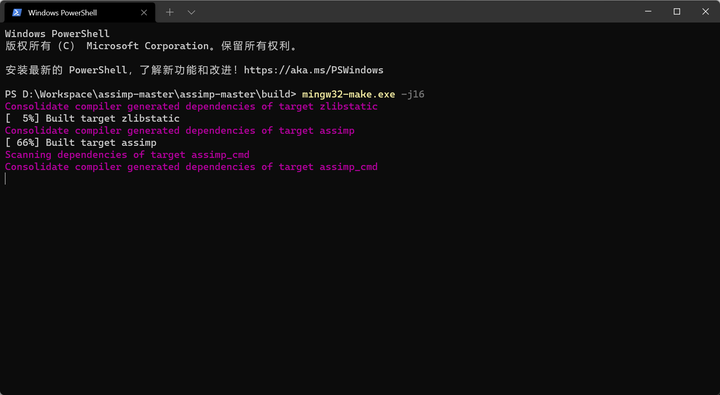Click the mingw32-make.exe command text
Screen dimensions: 720x395
[x=348, y=94]
